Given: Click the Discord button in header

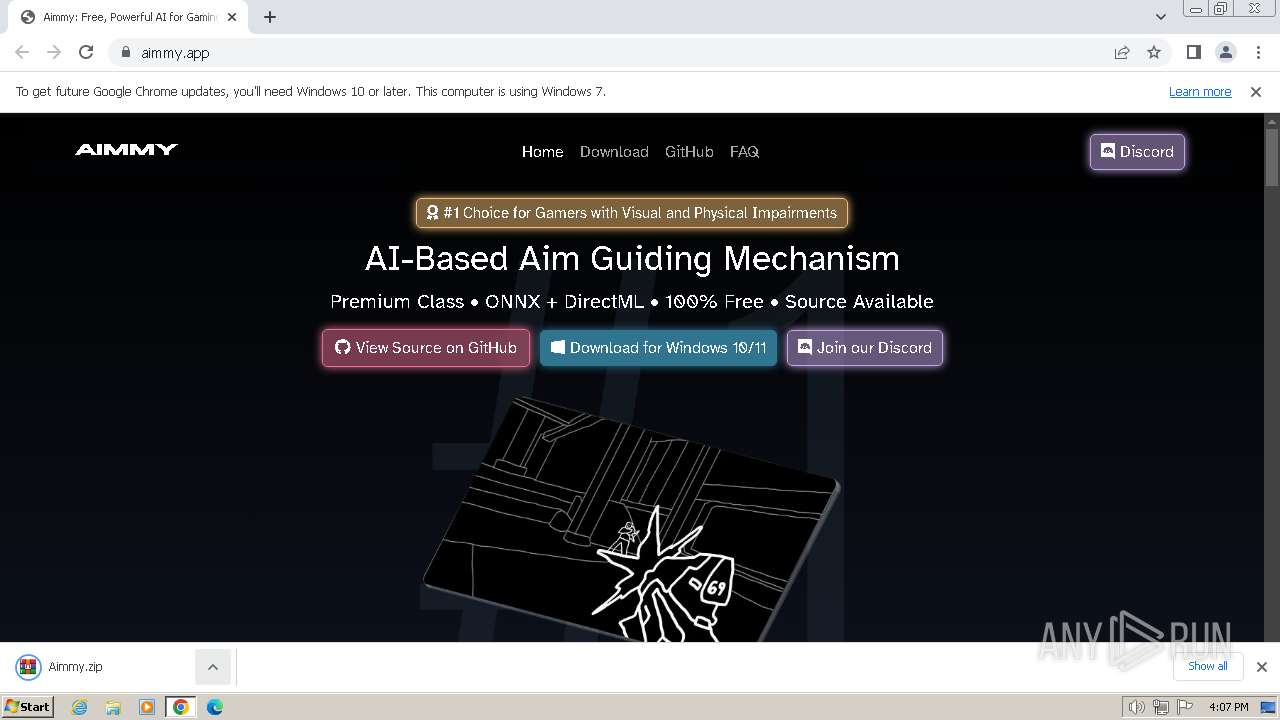Looking at the screenshot, I should point(1137,152).
